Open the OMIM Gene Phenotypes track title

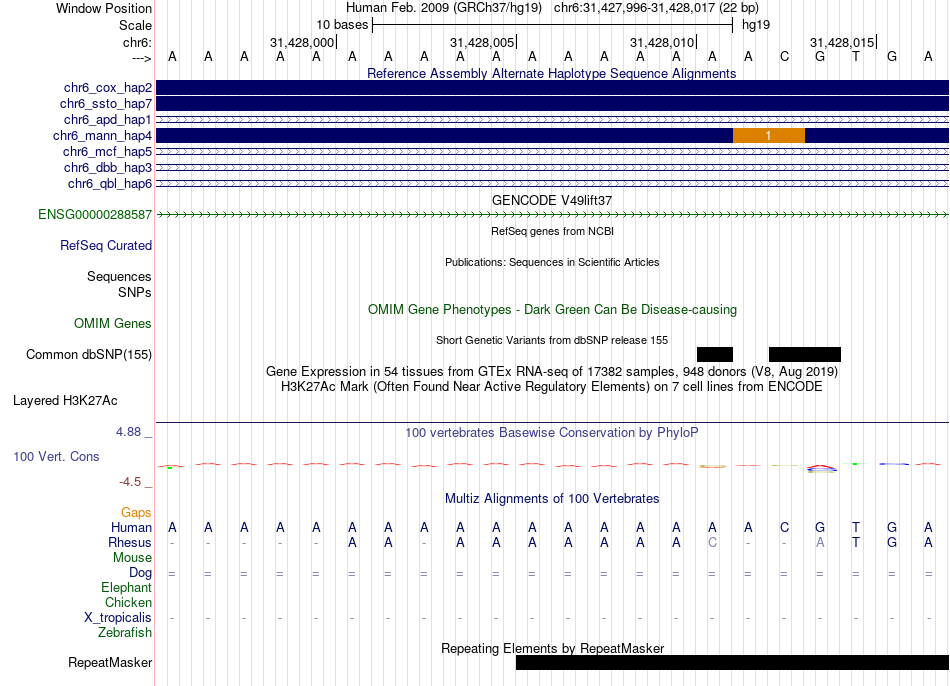tap(552, 310)
